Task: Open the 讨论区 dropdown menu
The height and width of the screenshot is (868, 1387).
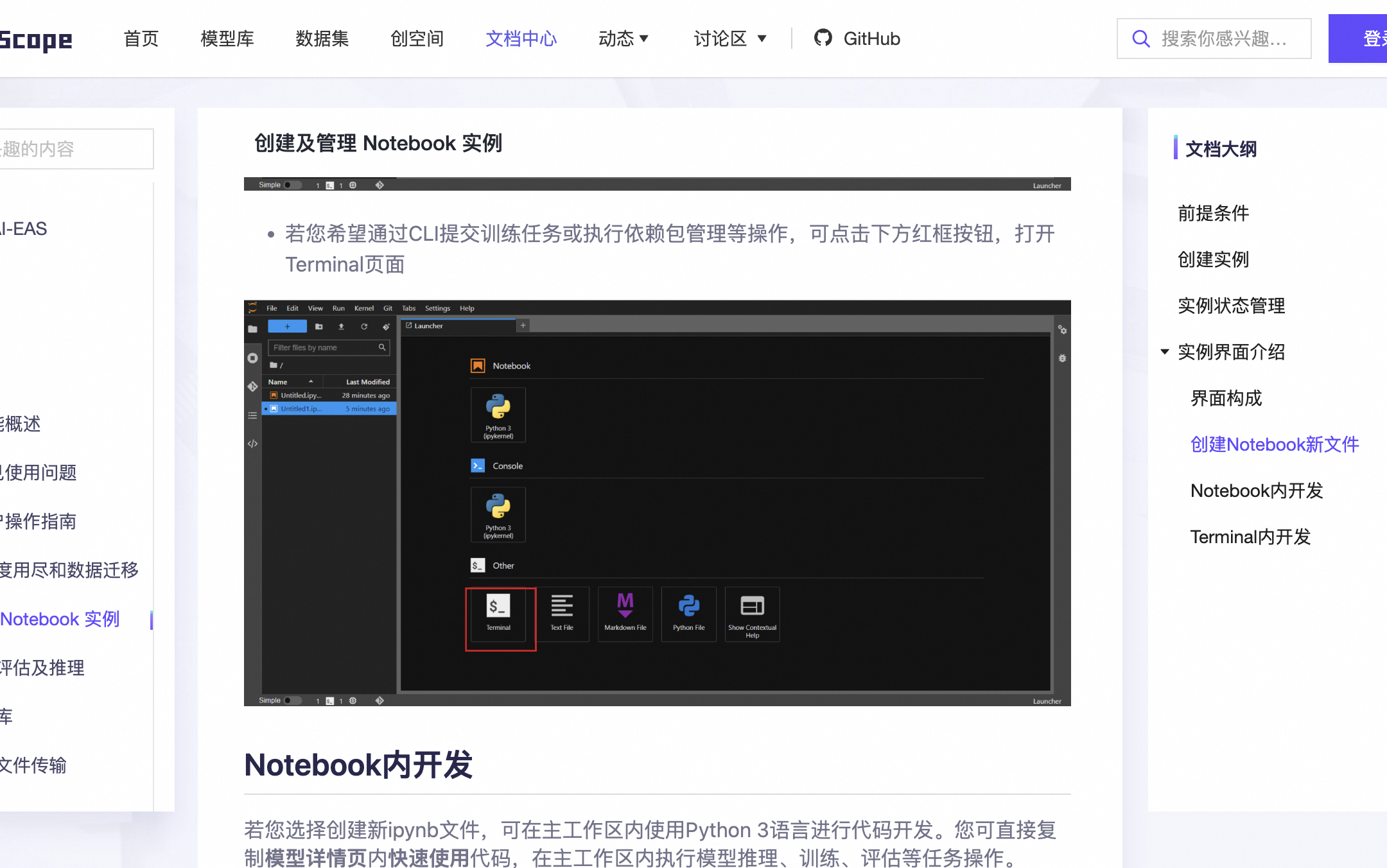Action: [x=730, y=39]
